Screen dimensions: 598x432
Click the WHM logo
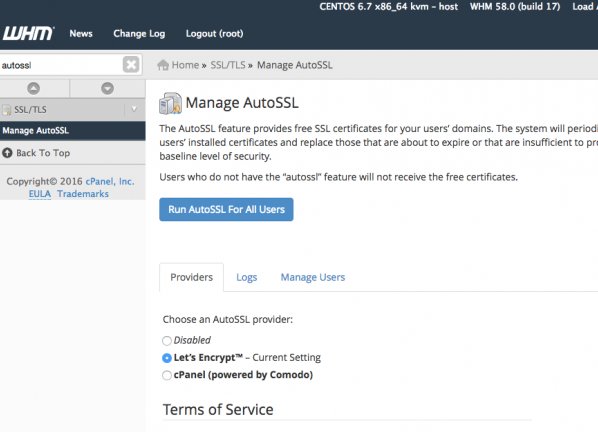click(x=29, y=33)
